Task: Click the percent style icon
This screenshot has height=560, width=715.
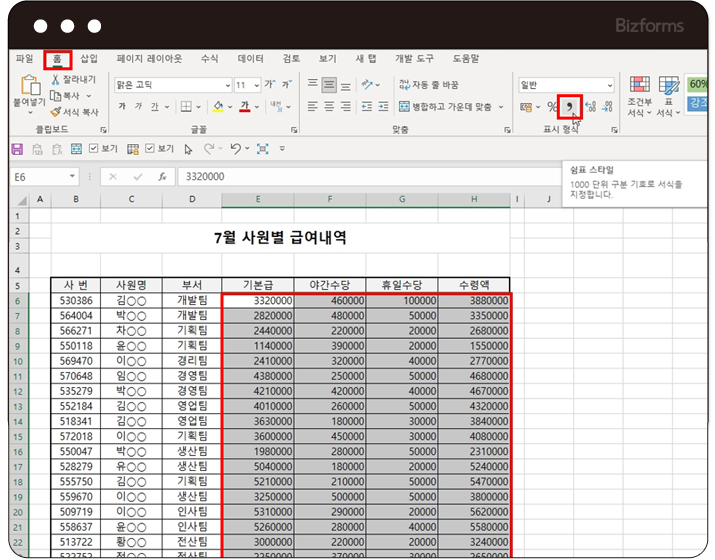Action: [x=551, y=107]
